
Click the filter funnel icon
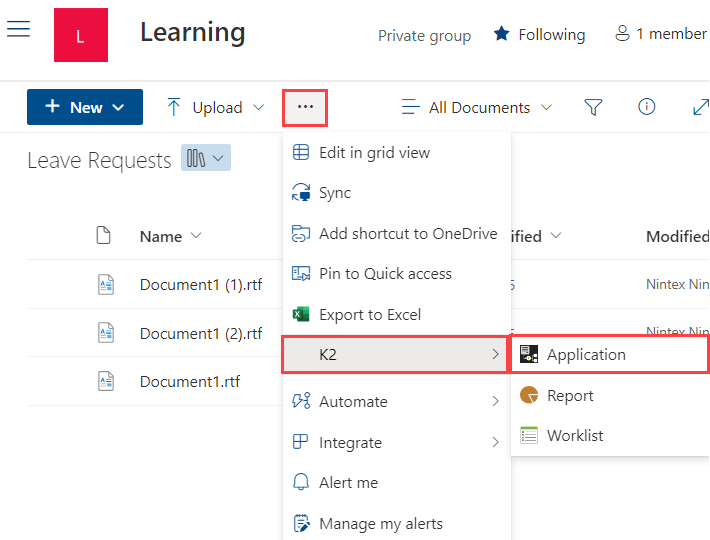coord(593,107)
